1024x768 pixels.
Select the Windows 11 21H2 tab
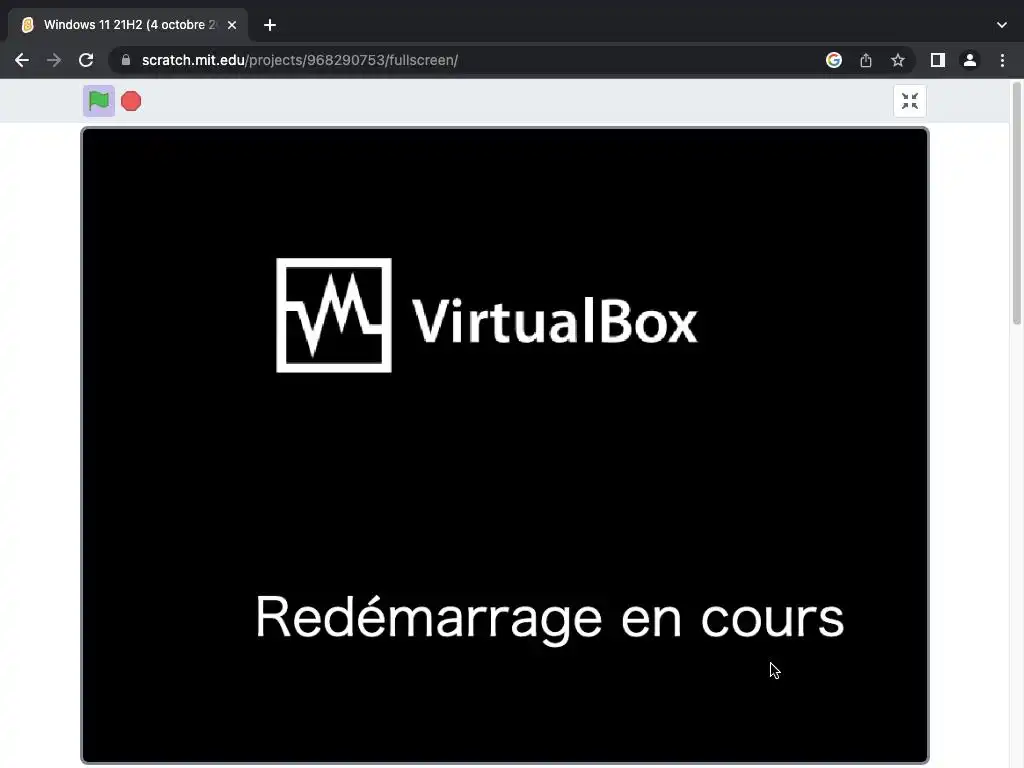tap(128, 25)
